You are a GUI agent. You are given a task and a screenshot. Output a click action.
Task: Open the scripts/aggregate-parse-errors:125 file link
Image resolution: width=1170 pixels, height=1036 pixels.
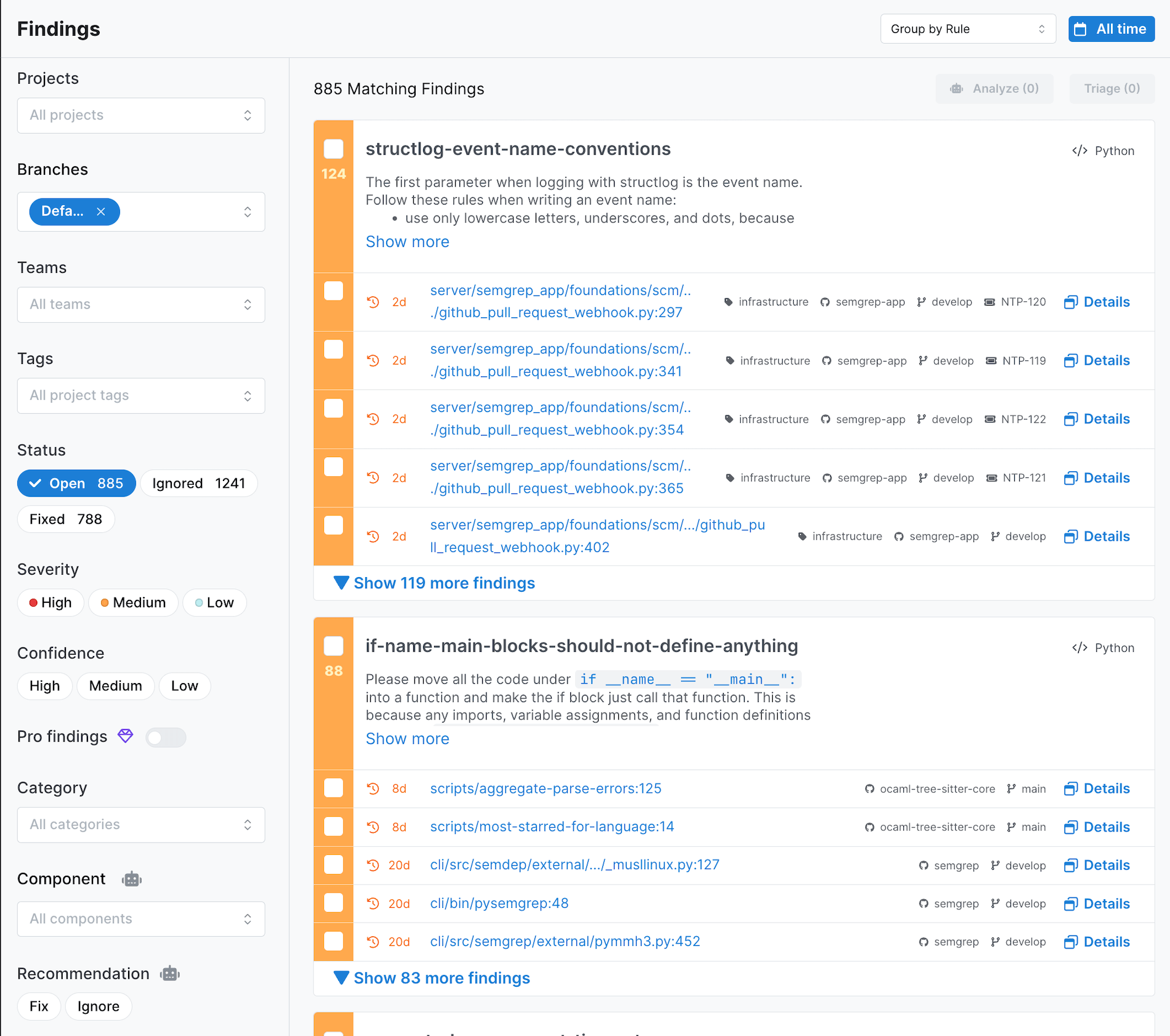click(x=546, y=788)
